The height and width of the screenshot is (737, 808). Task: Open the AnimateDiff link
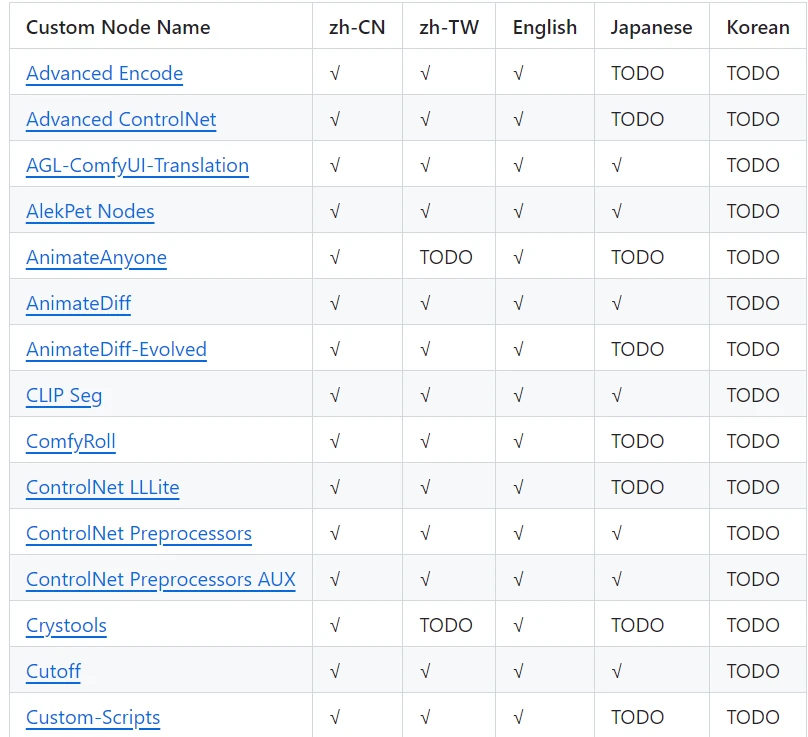(x=78, y=303)
